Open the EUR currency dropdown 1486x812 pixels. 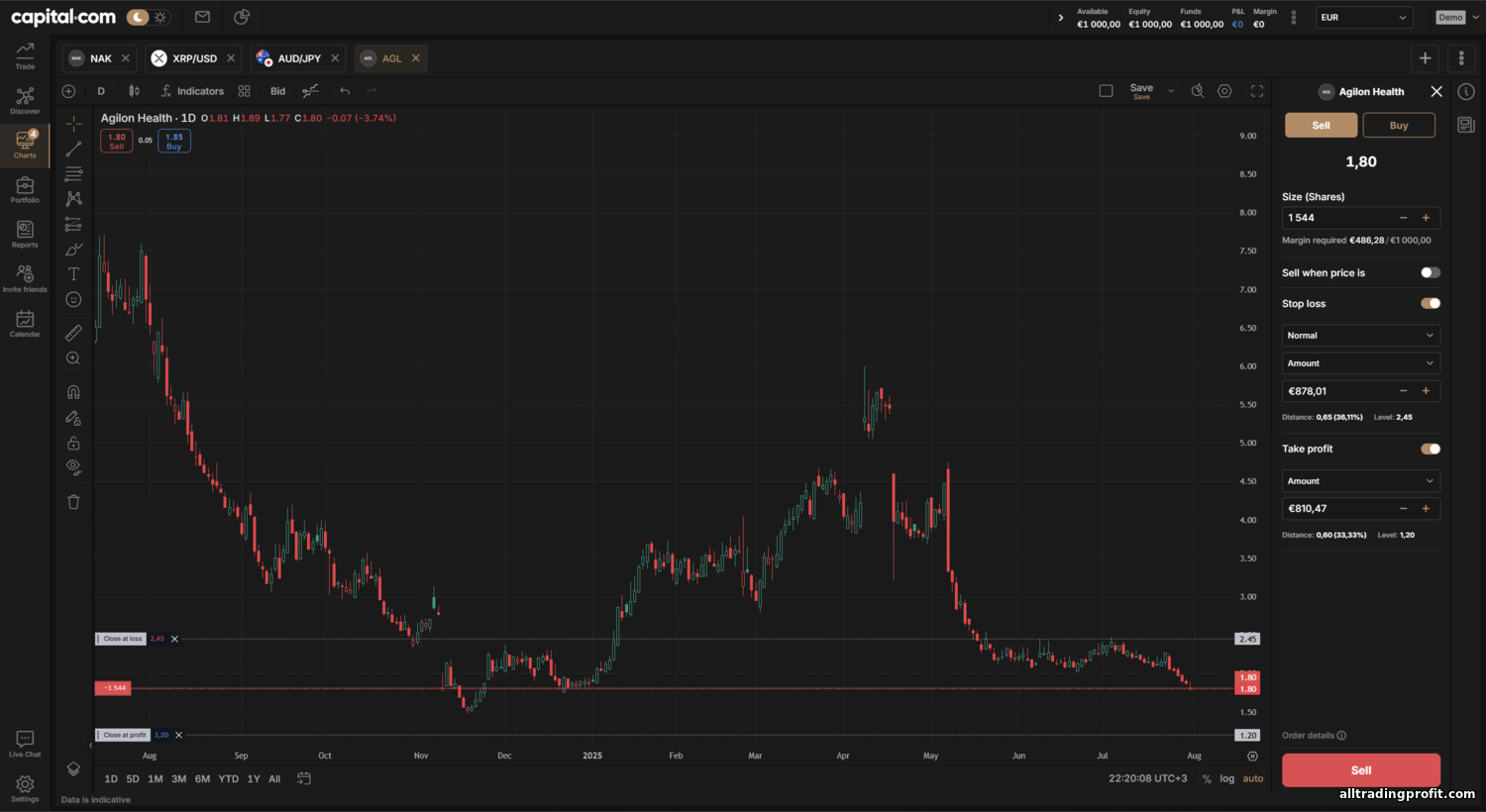pyautogui.click(x=1363, y=18)
